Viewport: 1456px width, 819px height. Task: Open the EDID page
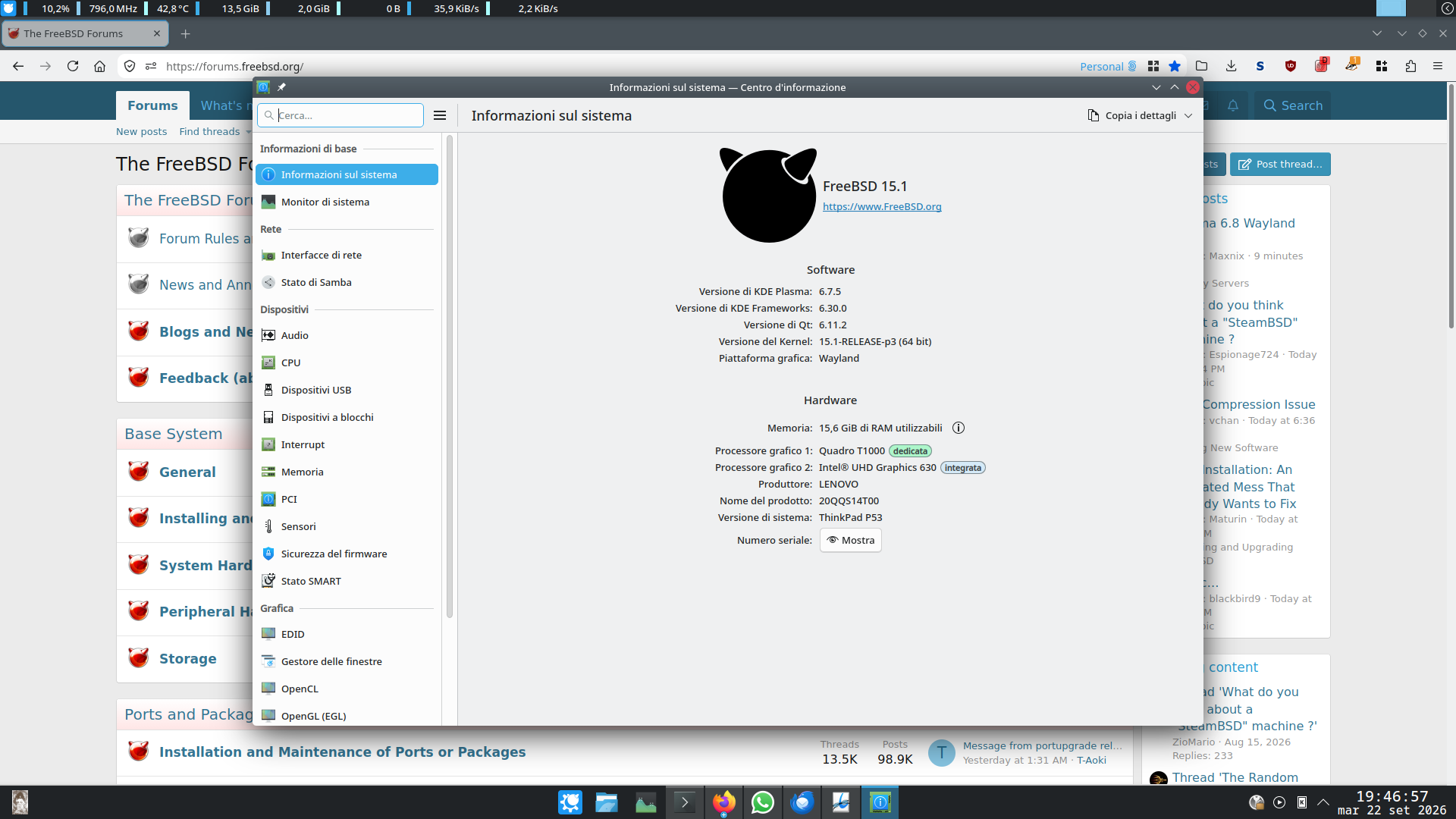point(347,634)
